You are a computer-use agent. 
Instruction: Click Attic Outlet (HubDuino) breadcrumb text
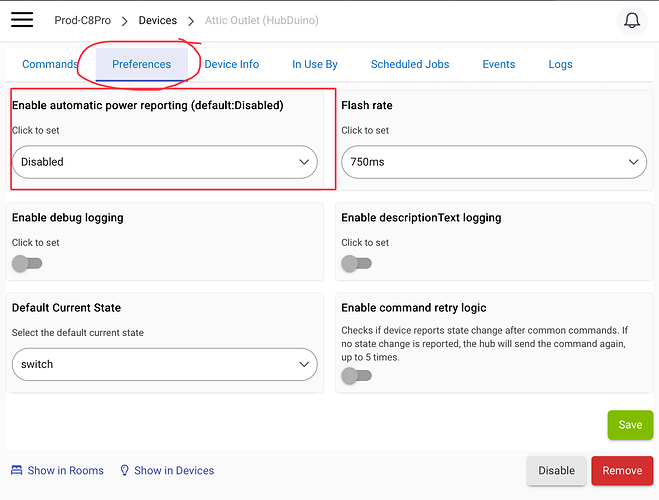tap(261, 20)
